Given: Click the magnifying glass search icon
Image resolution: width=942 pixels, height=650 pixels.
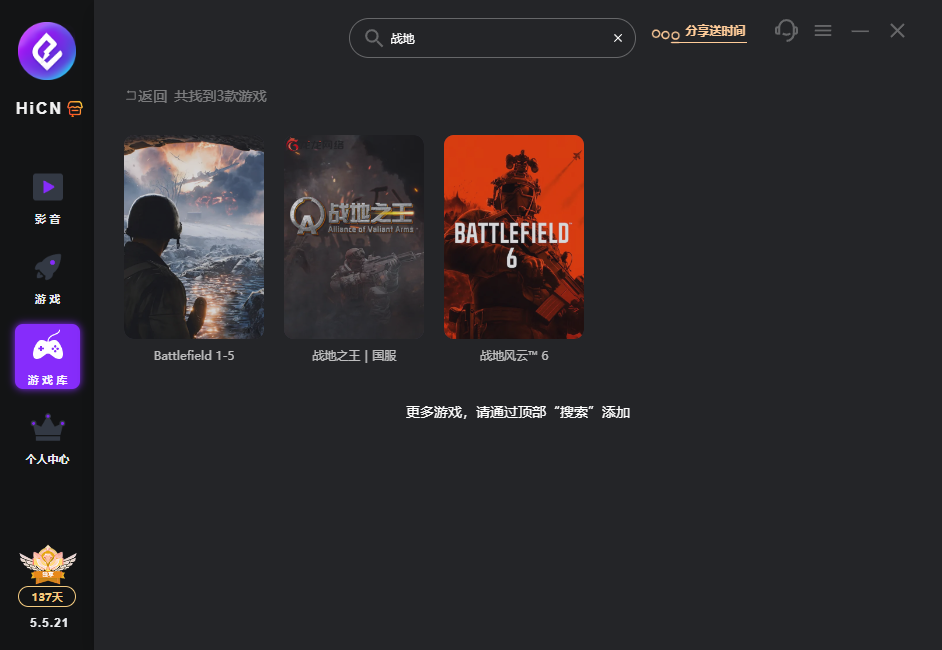Looking at the screenshot, I should point(373,38).
